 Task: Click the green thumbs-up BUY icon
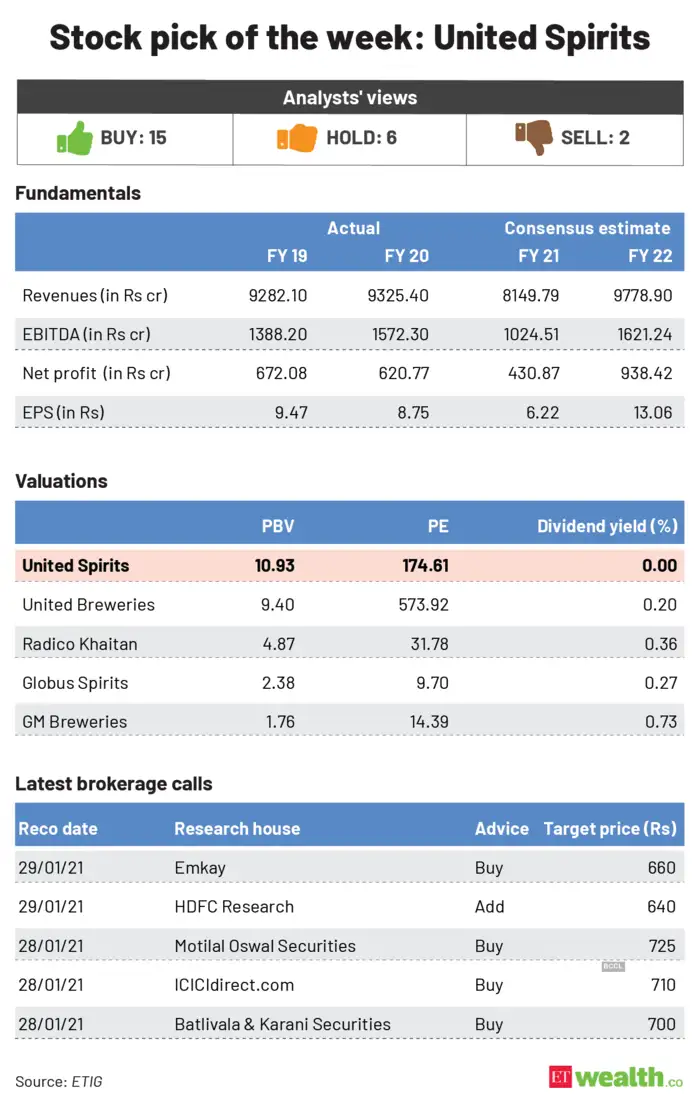(x=75, y=138)
